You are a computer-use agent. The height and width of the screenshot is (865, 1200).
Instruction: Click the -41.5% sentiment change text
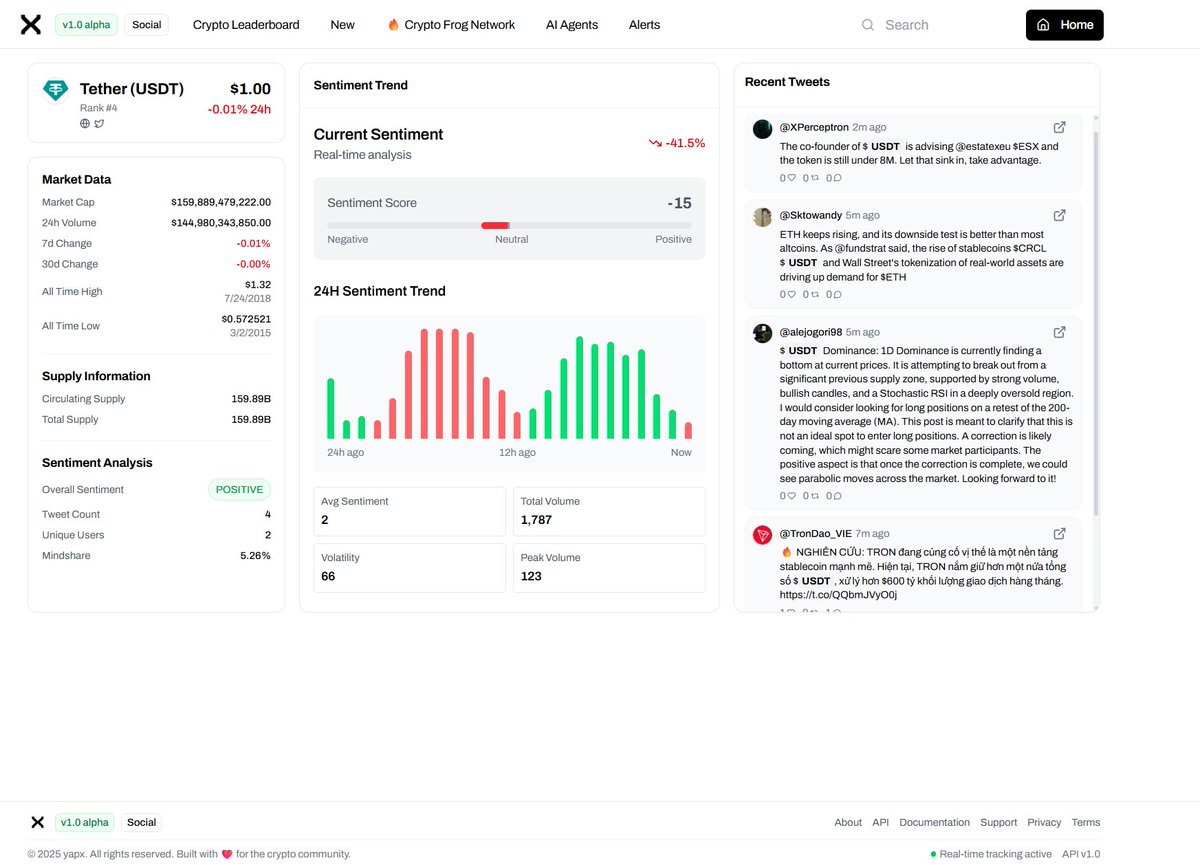(x=686, y=143)
